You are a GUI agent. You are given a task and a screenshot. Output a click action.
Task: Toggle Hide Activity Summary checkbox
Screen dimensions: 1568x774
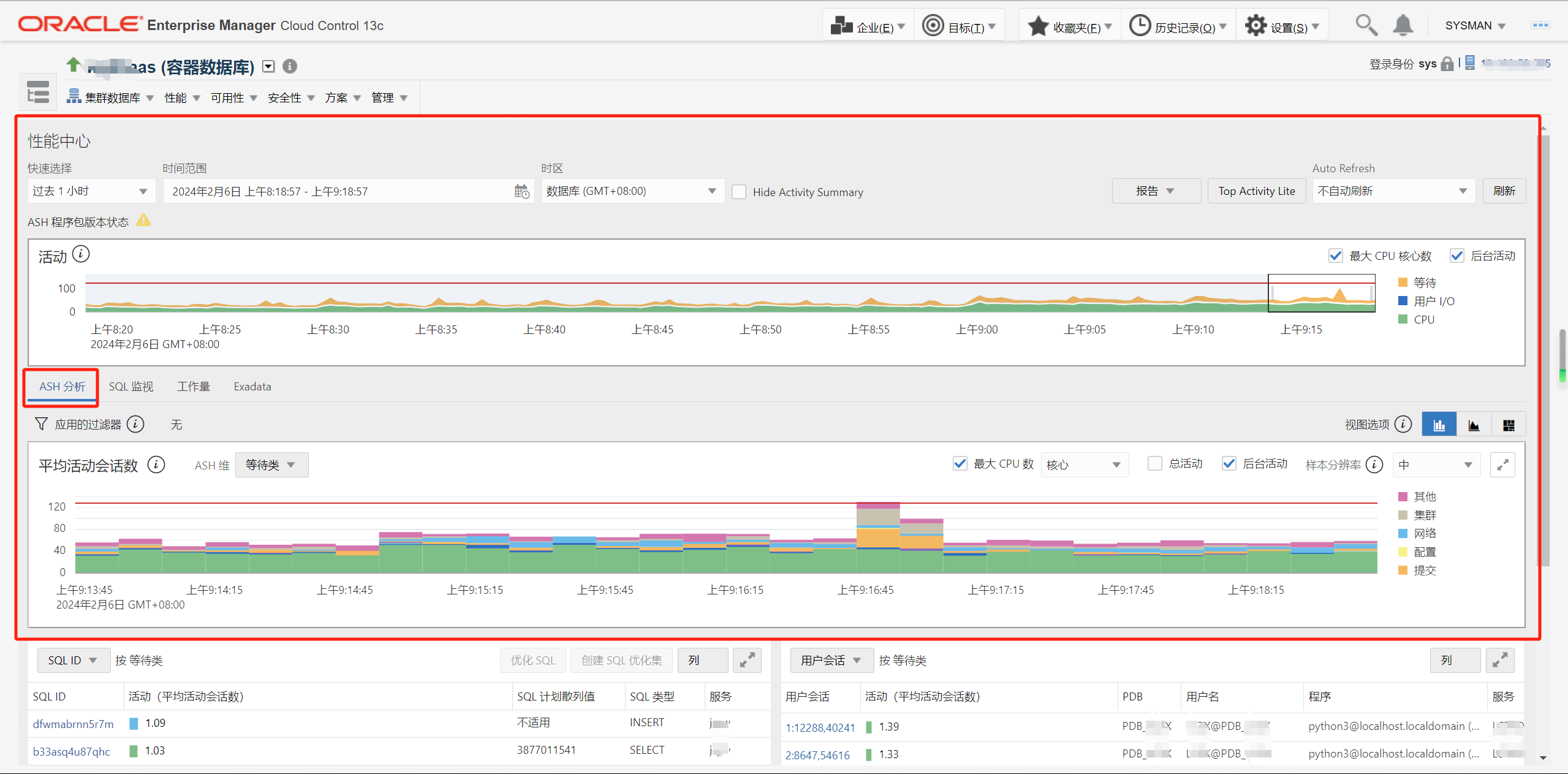point(739,192)
